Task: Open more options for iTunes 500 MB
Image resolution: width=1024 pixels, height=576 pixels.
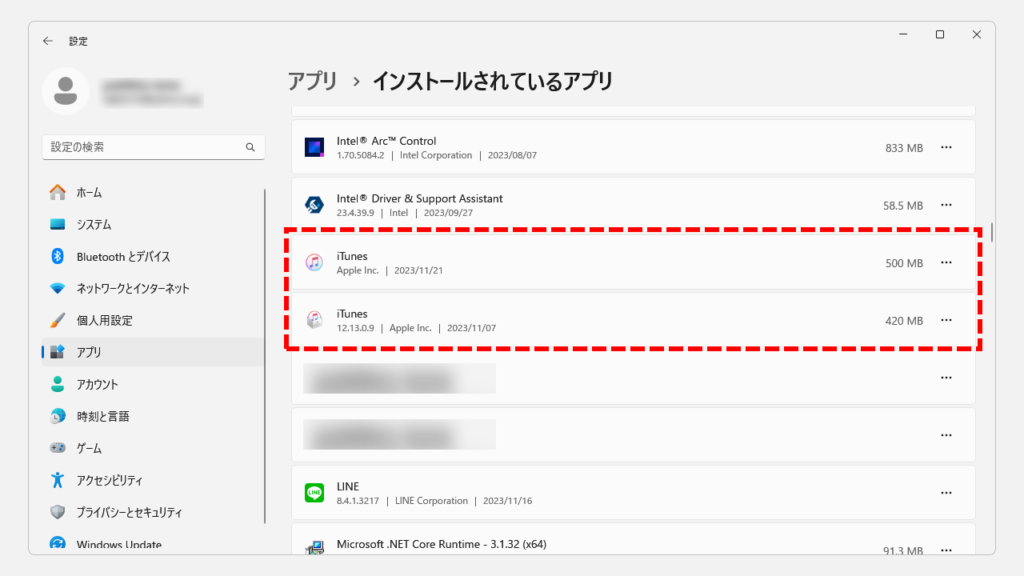Action: coord(946,263)
